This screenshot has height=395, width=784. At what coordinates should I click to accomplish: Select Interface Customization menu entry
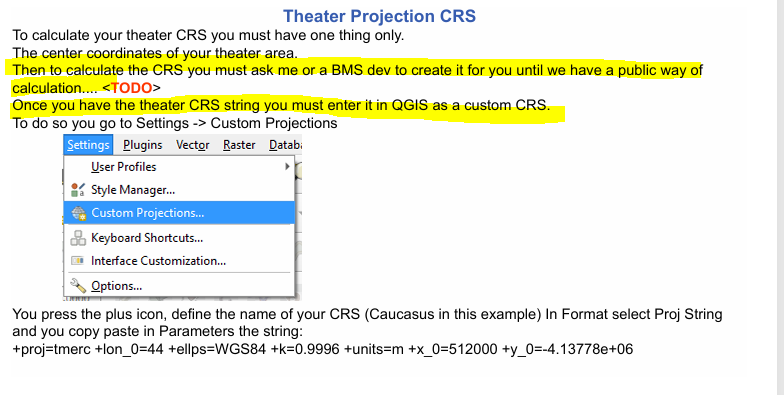tap(179, 261)
